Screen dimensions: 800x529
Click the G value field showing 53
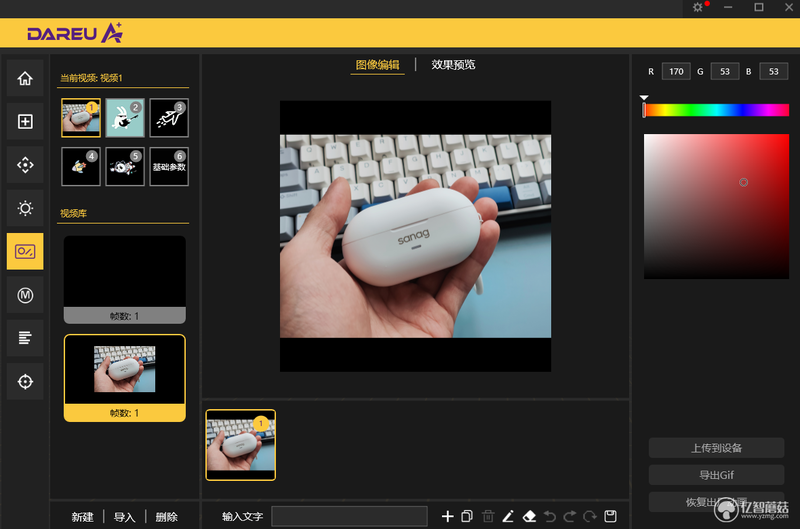725,71
